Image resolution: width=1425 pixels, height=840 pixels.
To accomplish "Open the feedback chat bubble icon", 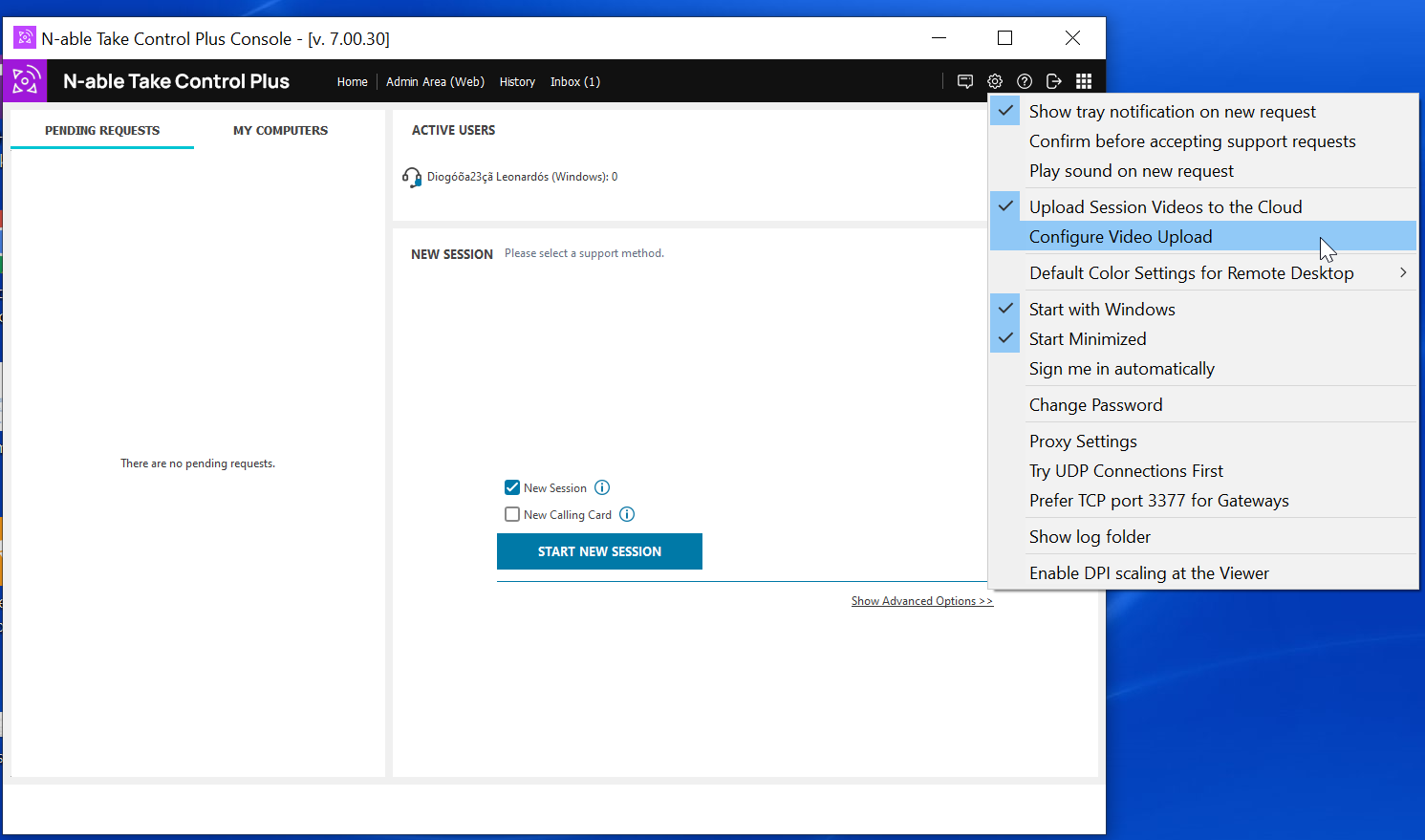I will tap(964, 81).
